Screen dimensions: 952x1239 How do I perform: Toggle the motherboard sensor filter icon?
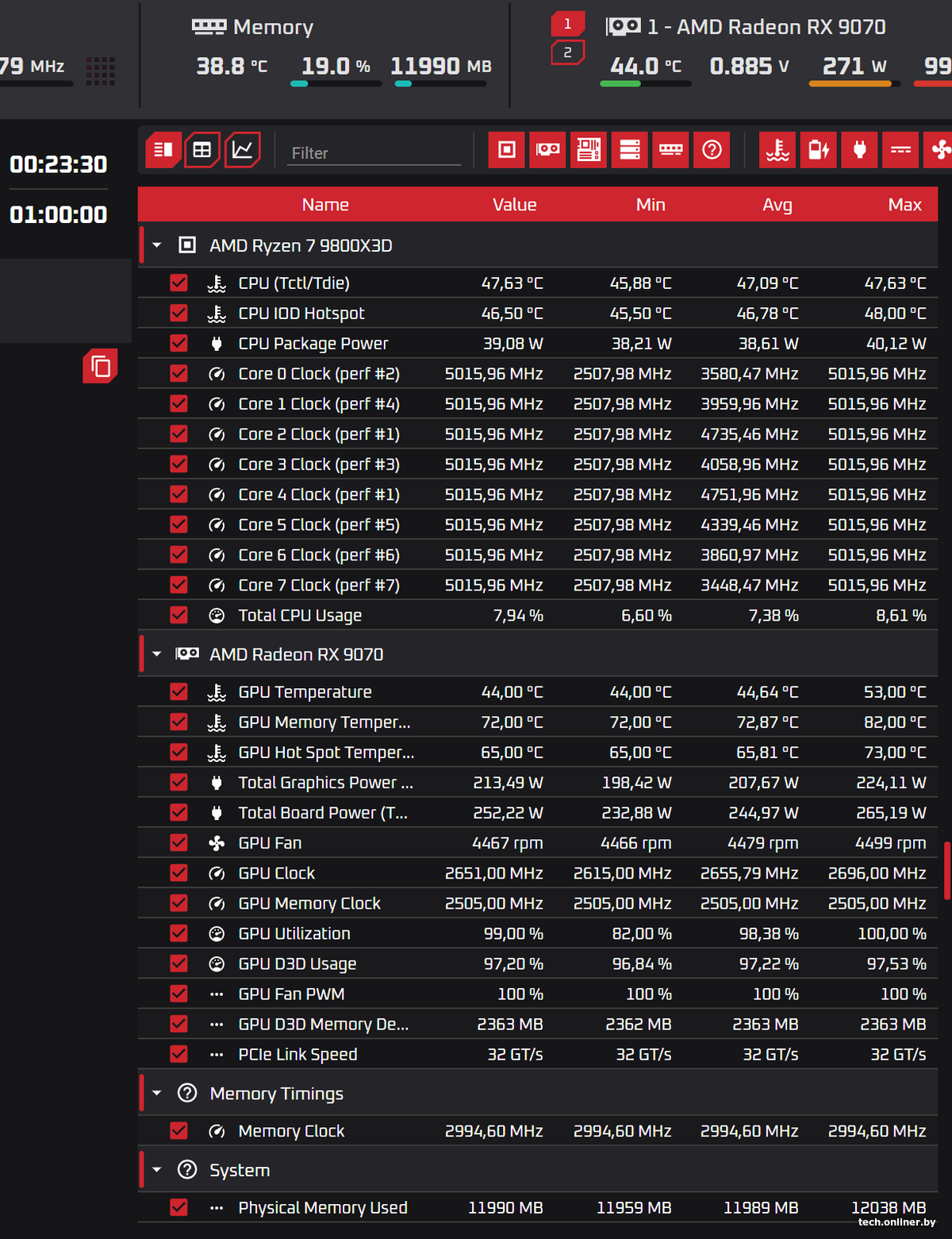(589, 149)
